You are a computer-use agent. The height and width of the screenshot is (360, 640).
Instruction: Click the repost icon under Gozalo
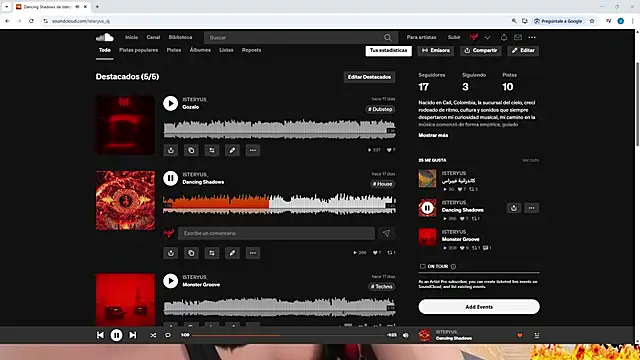[212, 150]
